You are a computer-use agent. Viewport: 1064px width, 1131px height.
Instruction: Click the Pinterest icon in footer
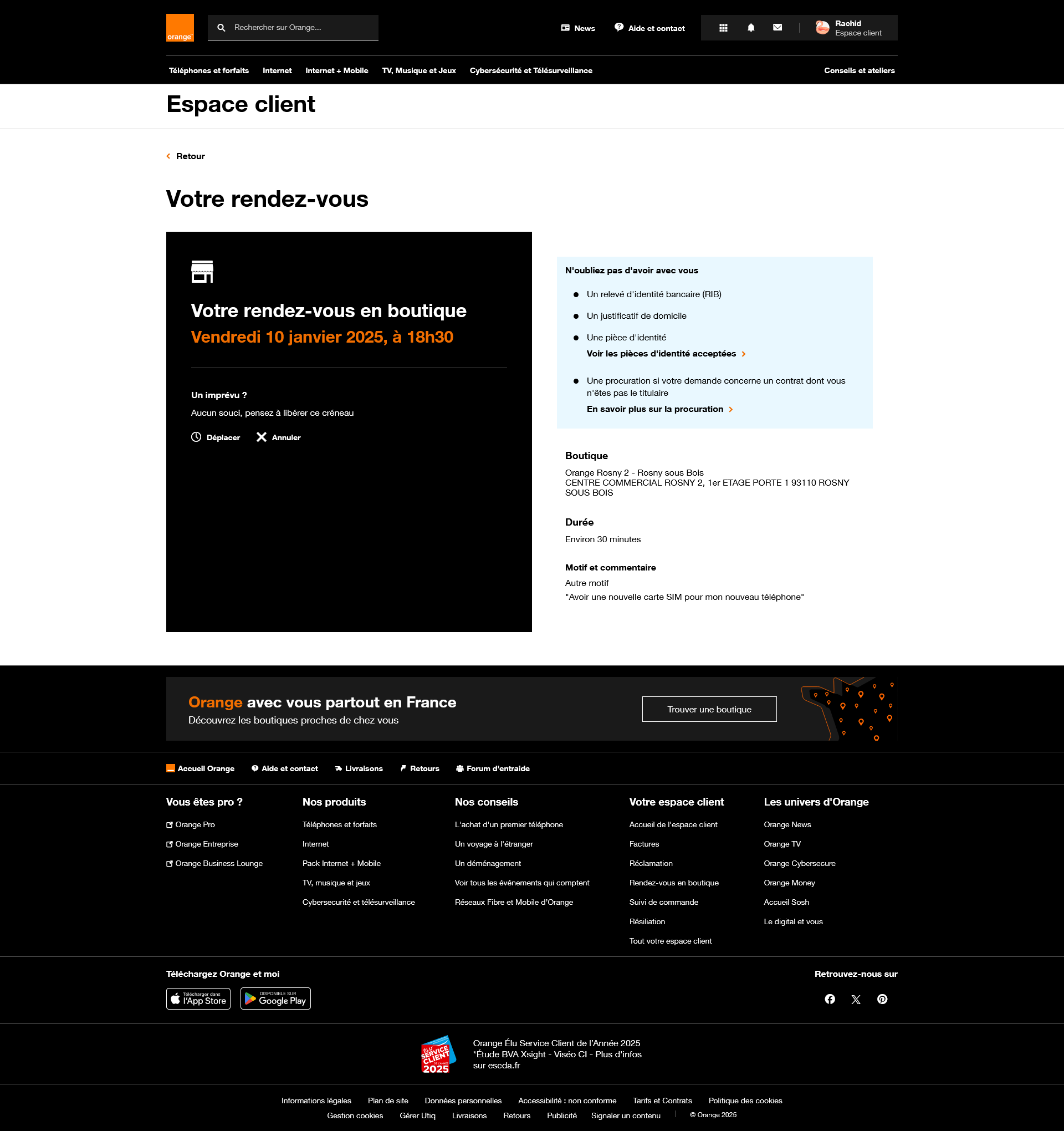pyautogui.click(x=882, y=999)
